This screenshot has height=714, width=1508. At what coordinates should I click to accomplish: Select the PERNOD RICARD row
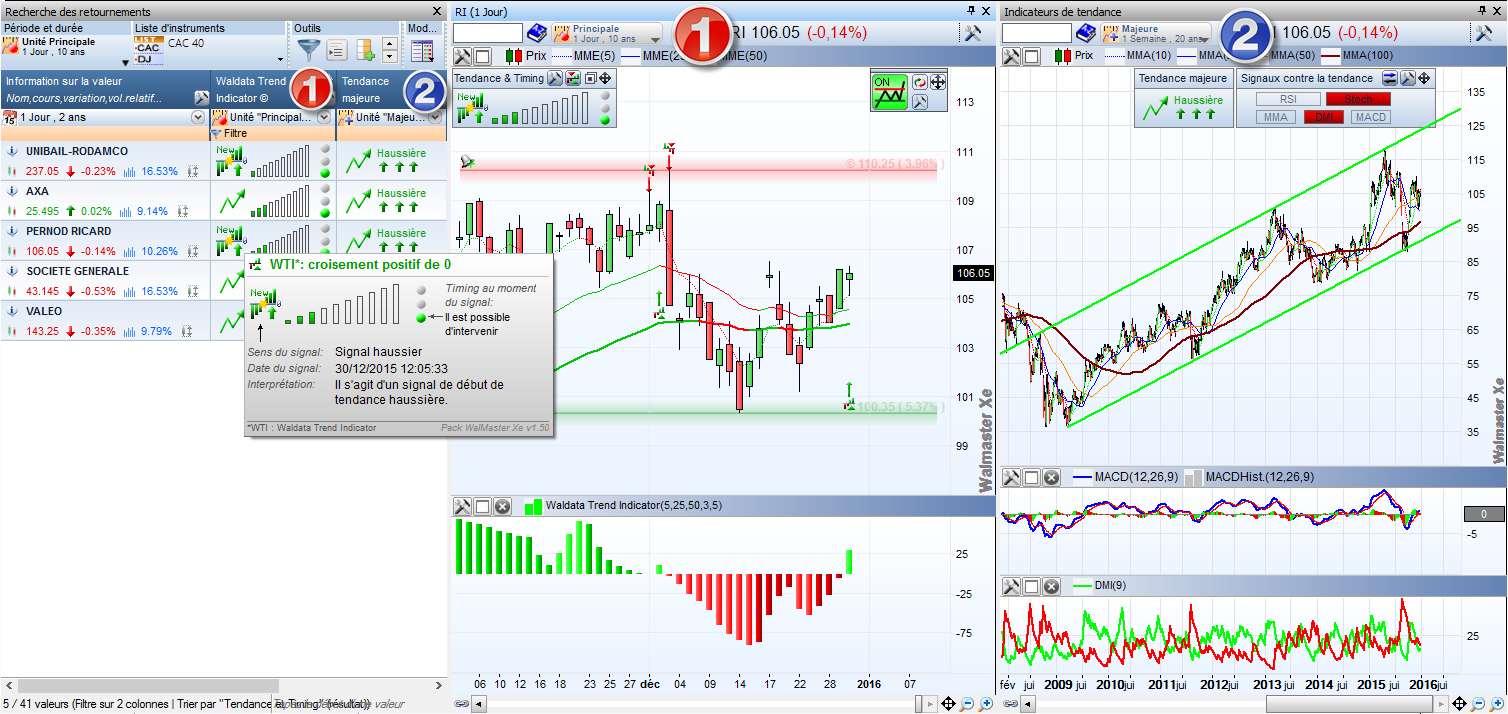pos(223,241)
